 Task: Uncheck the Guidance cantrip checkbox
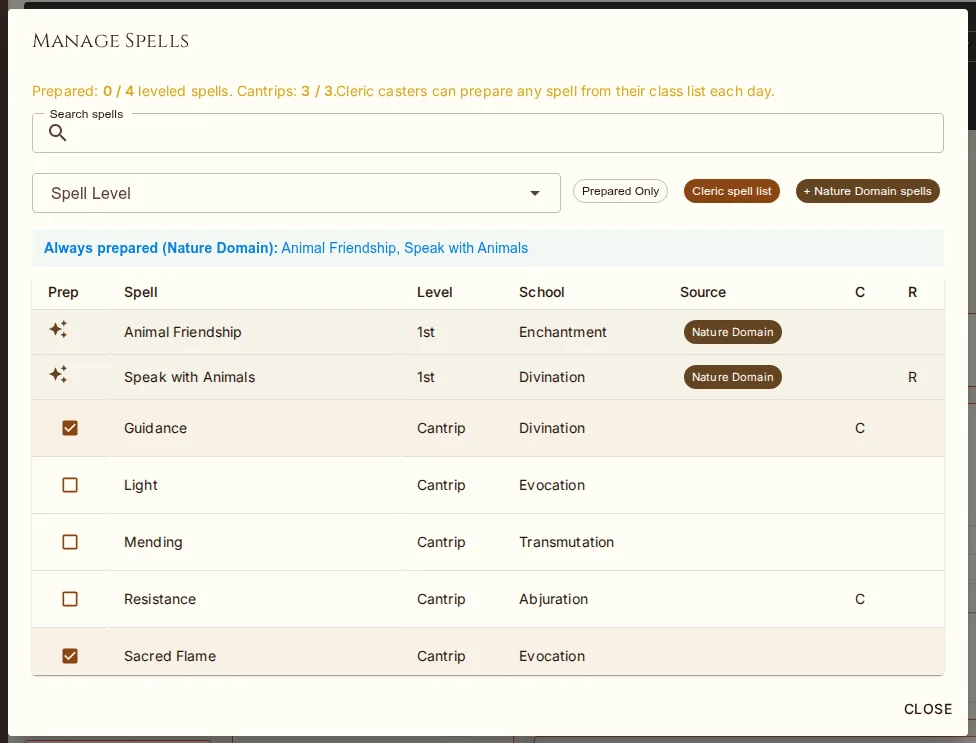coord(70,428)
